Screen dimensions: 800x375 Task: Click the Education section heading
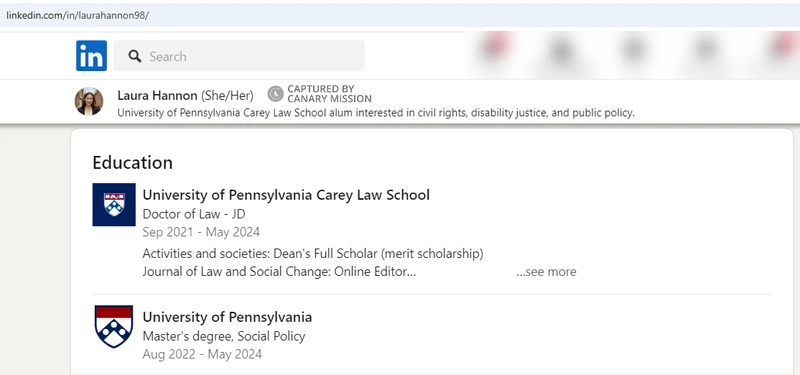133,163
